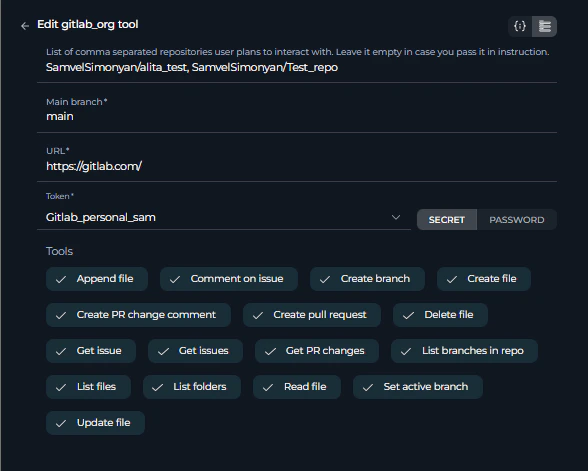Image resolution: width=588 pixels, height=471 pixels.
Task: Toggle the Update file tool
Action: [95, 423]
